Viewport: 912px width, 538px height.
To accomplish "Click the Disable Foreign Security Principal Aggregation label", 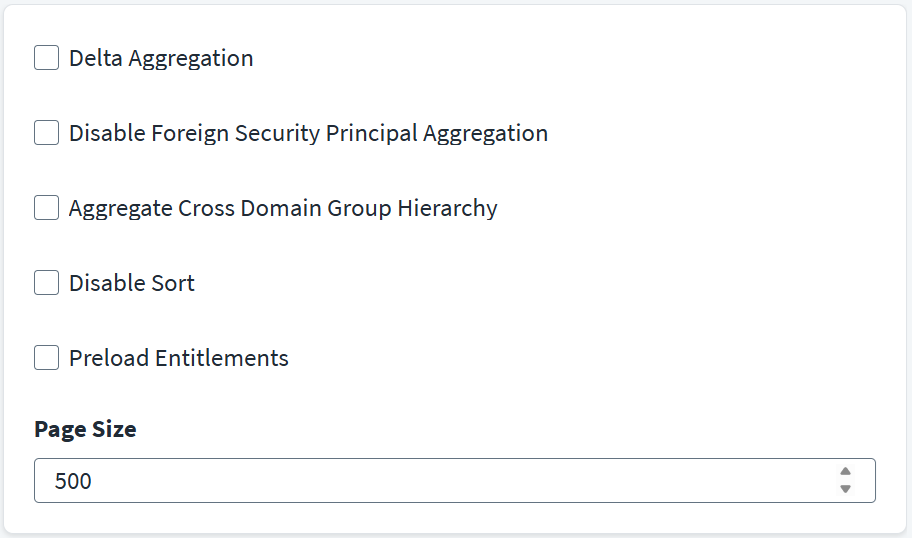I will [308, 133].
